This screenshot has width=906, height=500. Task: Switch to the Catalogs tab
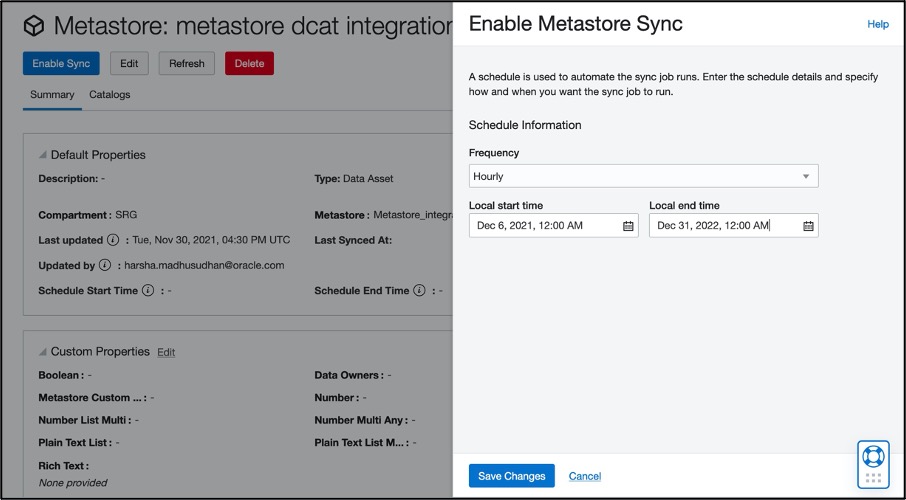click(x=110, y=95)
